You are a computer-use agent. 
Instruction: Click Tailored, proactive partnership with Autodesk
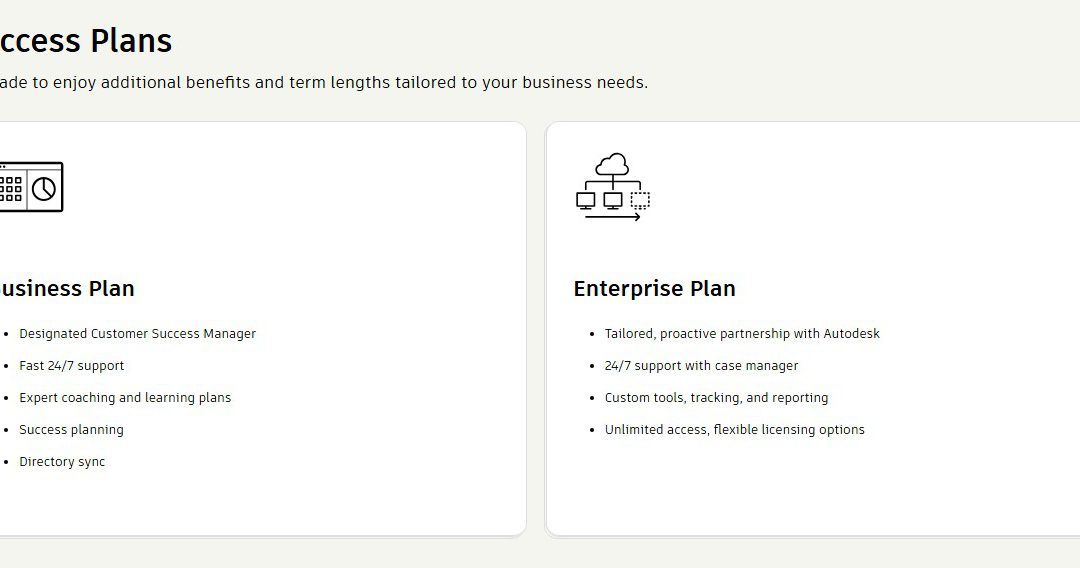pos(742,334)
